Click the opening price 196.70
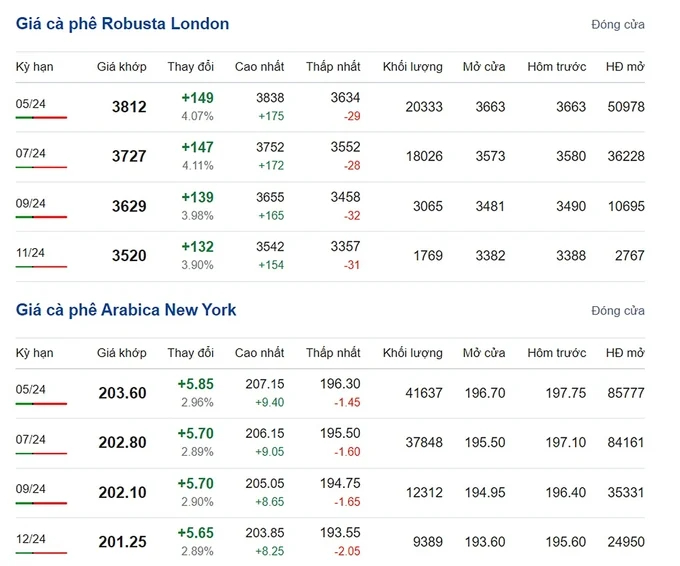 pyautogui.click(x=485, y=393)
